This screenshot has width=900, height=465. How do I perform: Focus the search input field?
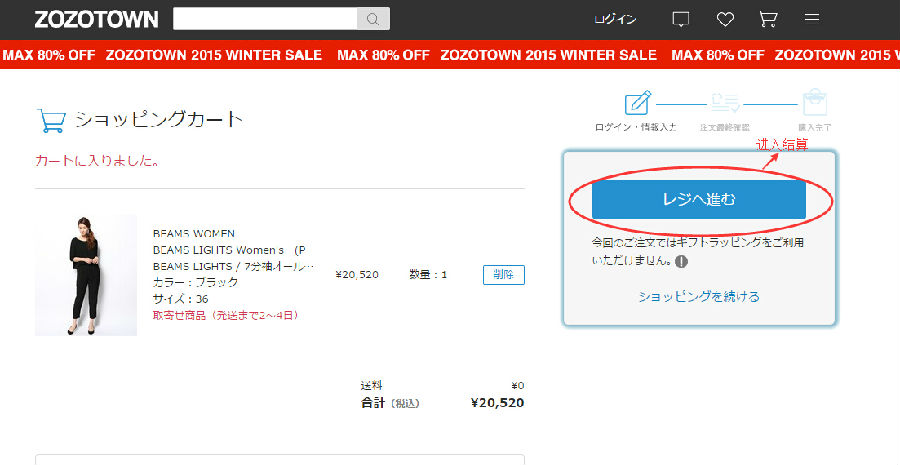265,19
